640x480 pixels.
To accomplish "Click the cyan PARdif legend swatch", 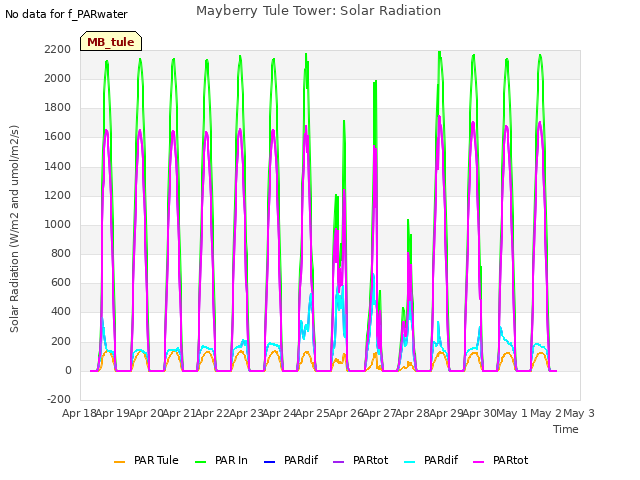I will click(409, 462).
